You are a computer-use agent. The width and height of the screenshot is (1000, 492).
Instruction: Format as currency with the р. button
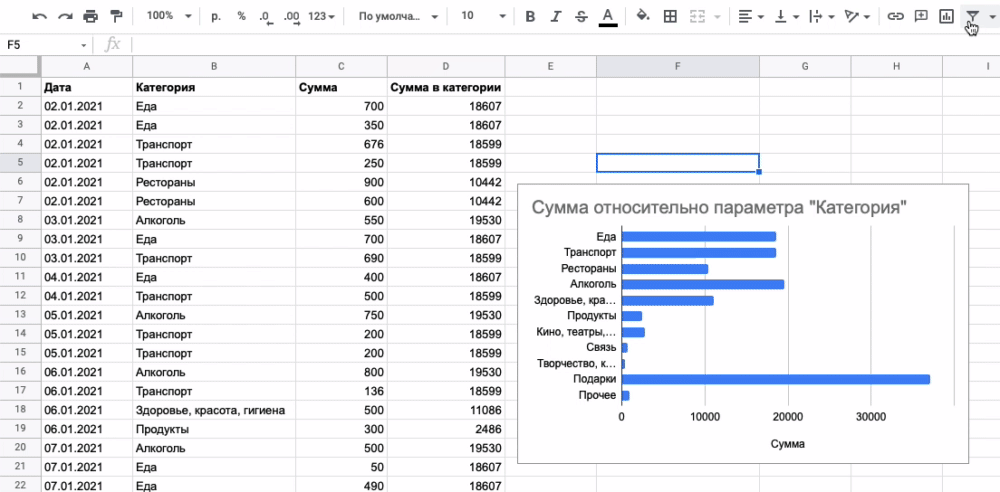pos(216,17)
